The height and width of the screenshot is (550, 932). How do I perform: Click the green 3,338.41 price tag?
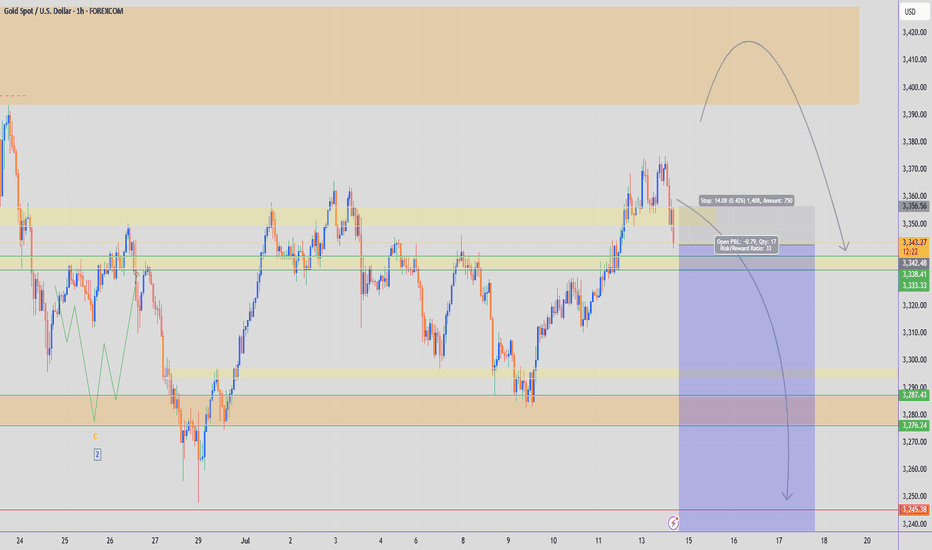915,274
